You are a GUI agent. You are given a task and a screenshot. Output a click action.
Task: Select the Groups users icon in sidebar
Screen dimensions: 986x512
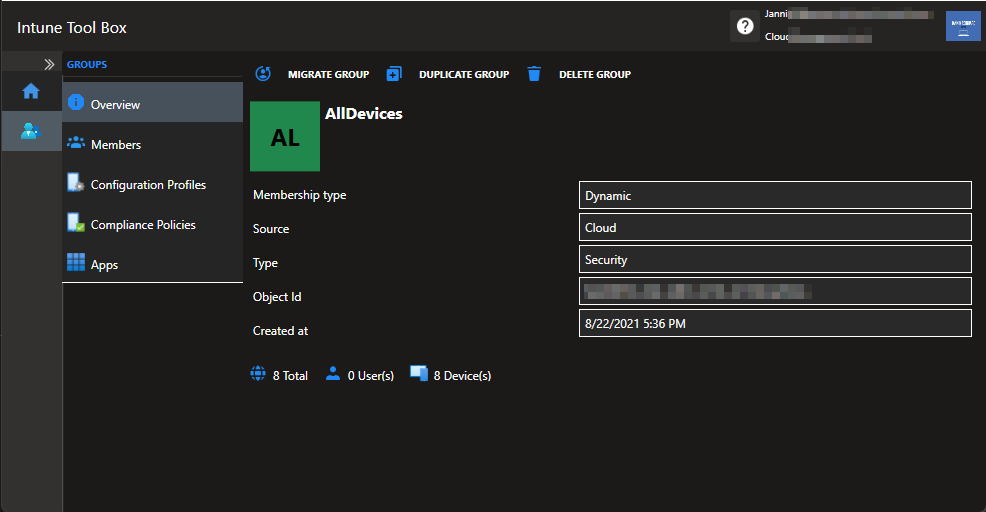[31, 131]
